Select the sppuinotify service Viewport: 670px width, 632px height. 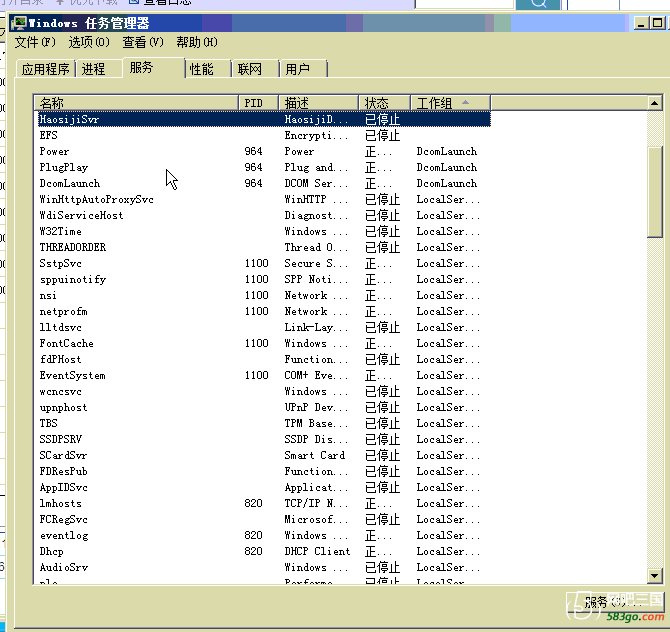(x=73, y=279)
